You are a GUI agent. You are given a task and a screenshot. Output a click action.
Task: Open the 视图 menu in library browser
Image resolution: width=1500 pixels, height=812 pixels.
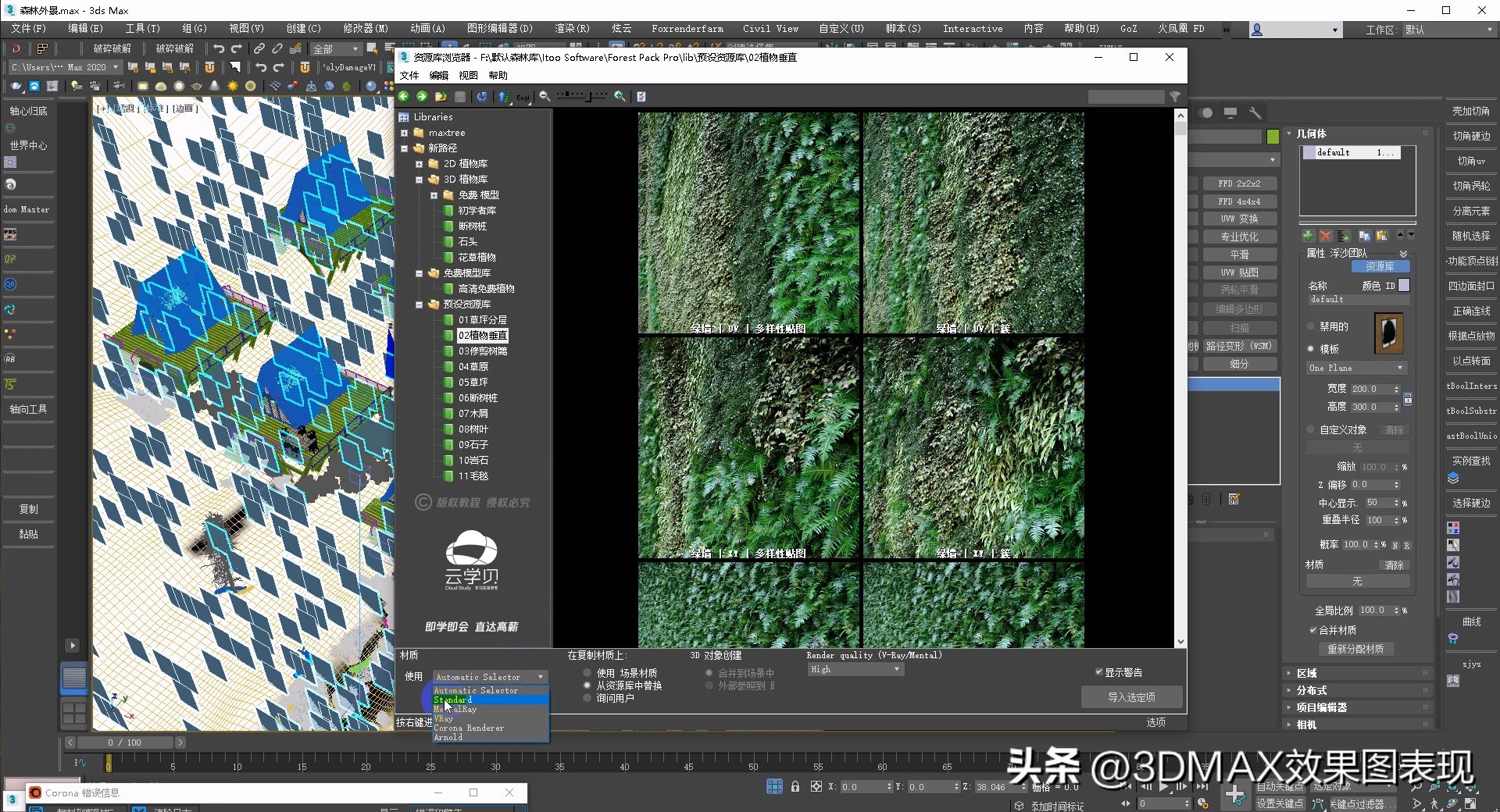click(468, 76)
